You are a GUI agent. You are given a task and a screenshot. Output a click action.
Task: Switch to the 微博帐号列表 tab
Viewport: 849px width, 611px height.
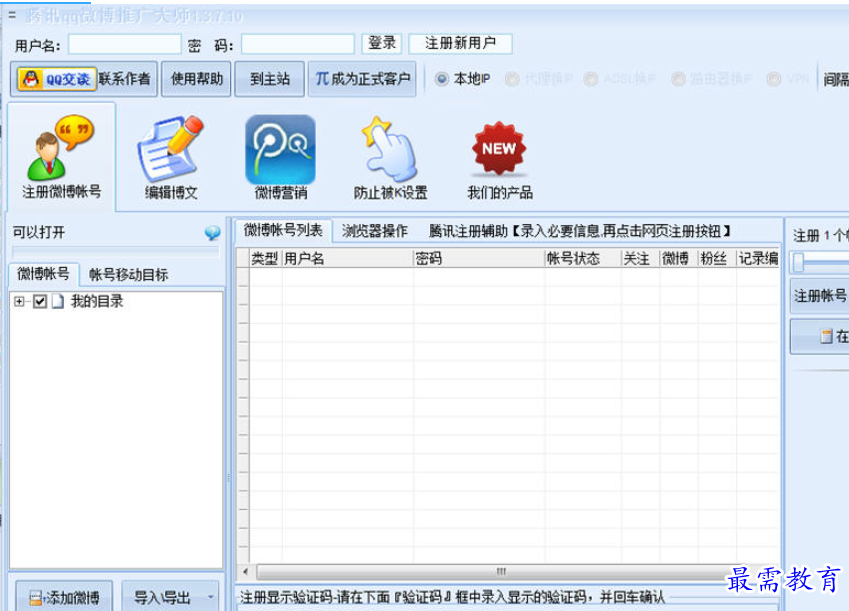(283, 230)
